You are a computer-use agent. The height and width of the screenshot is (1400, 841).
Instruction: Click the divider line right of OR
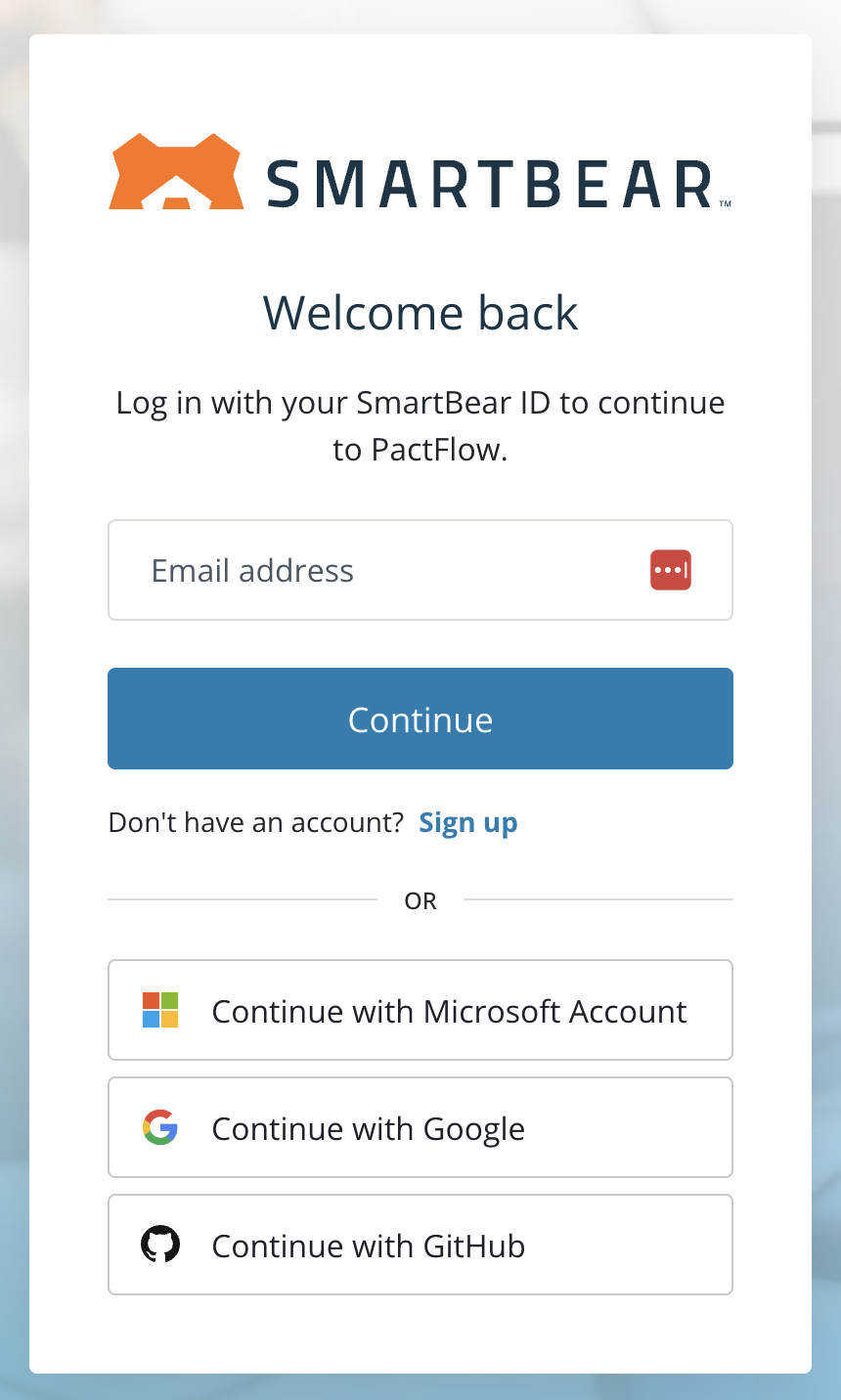coord(598,899)
